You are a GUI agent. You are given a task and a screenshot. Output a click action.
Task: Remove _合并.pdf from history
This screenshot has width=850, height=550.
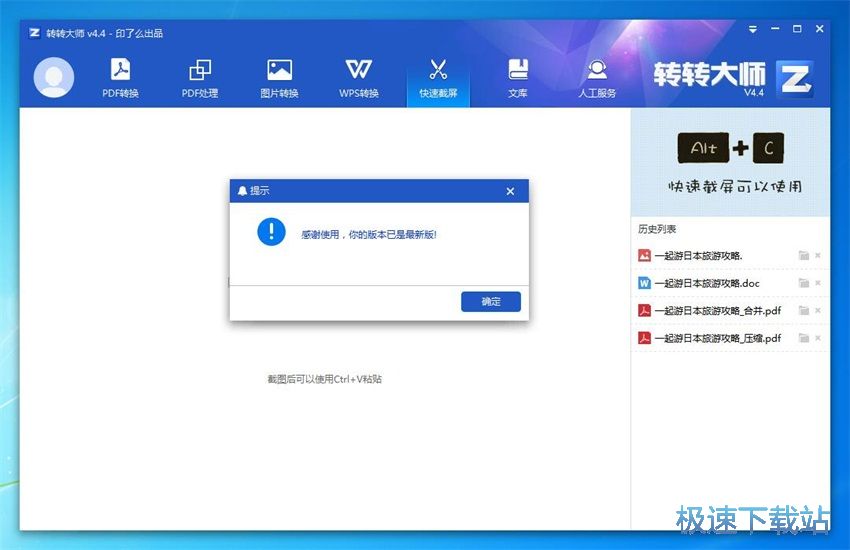pyautogui.click(x=818, y=310)
